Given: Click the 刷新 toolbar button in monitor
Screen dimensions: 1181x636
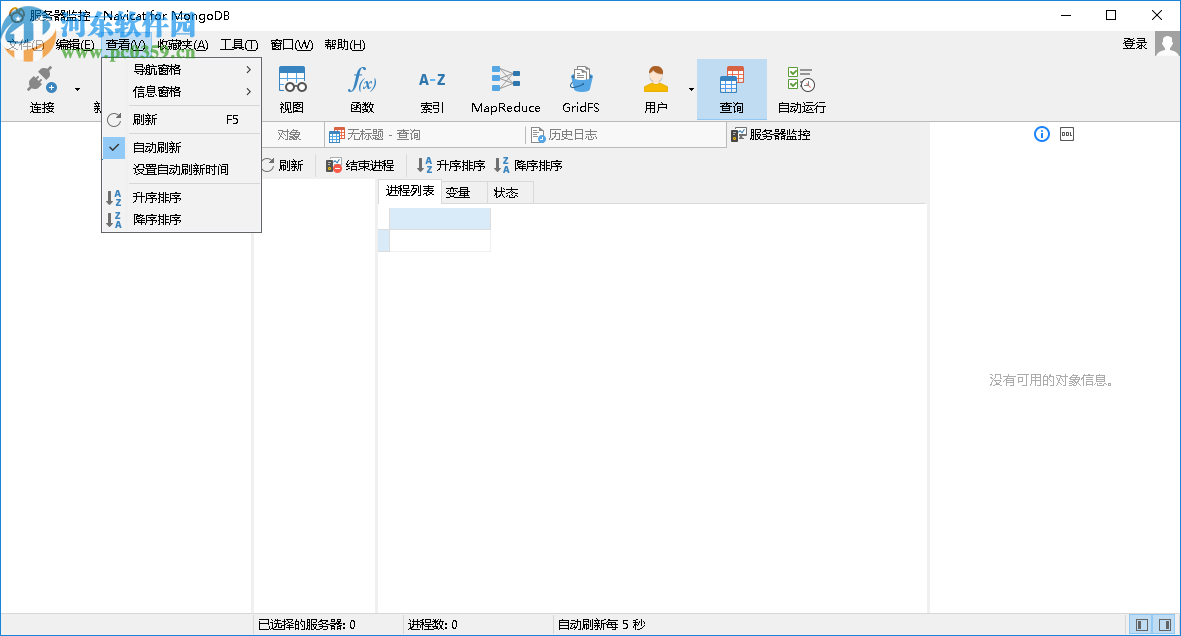Looking at the screenshot, I should coord(283,166).
